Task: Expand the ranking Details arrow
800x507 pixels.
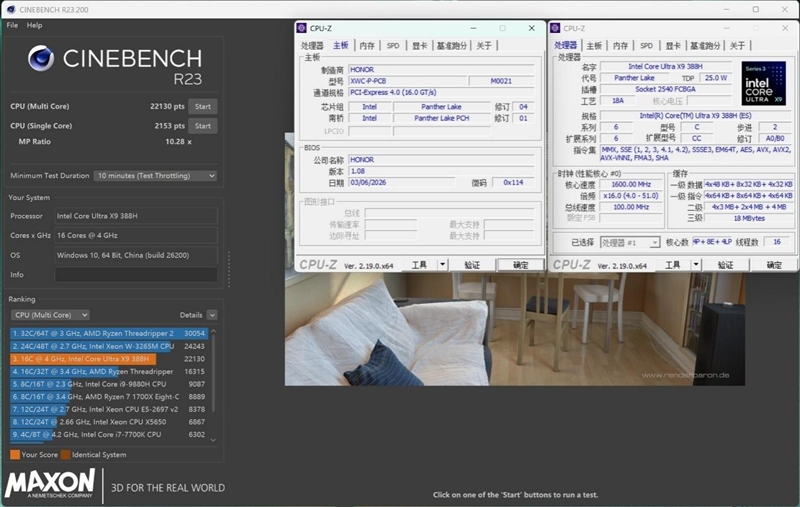Action: (212, 315)
